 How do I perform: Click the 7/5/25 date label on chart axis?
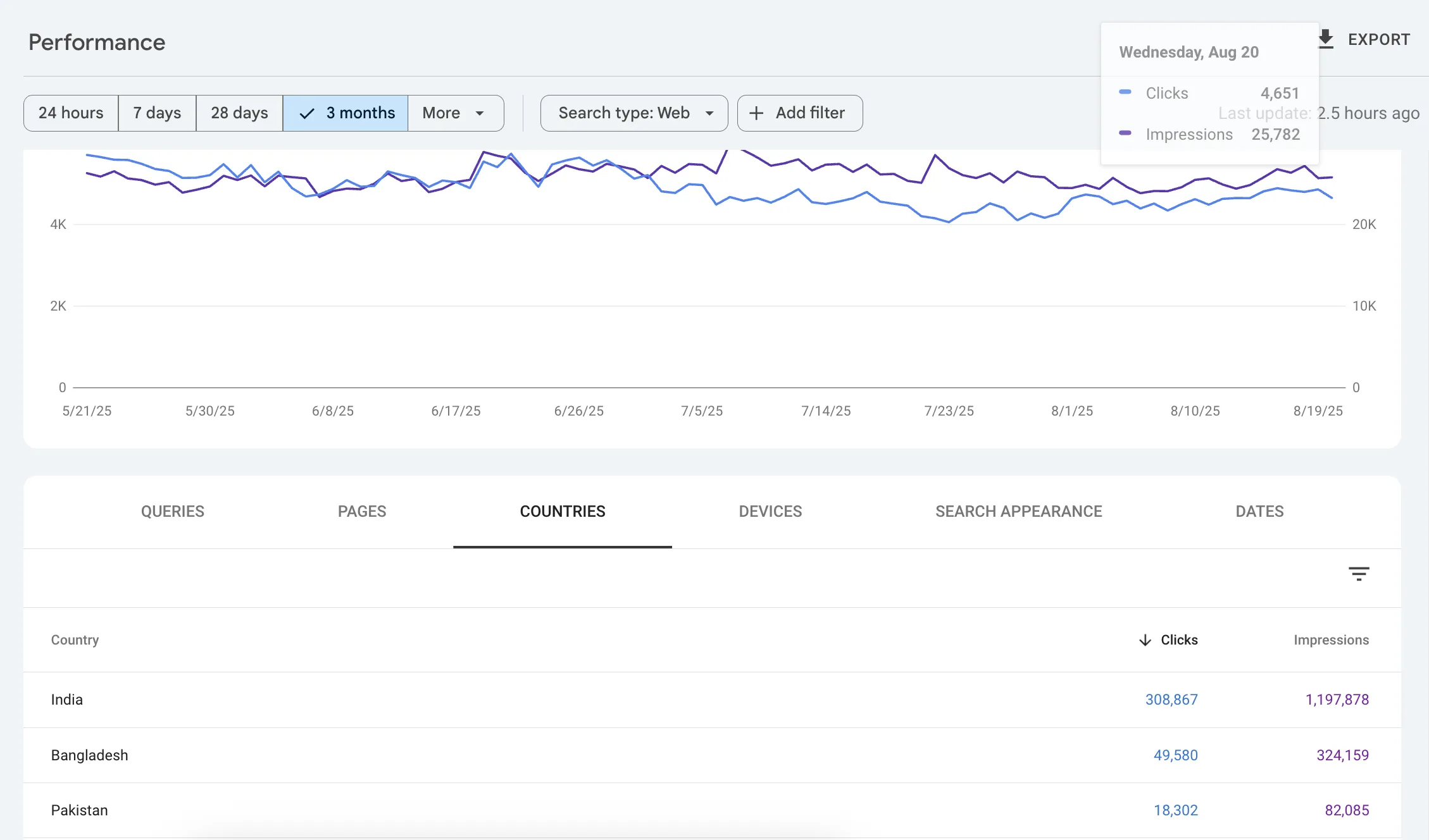702,411
